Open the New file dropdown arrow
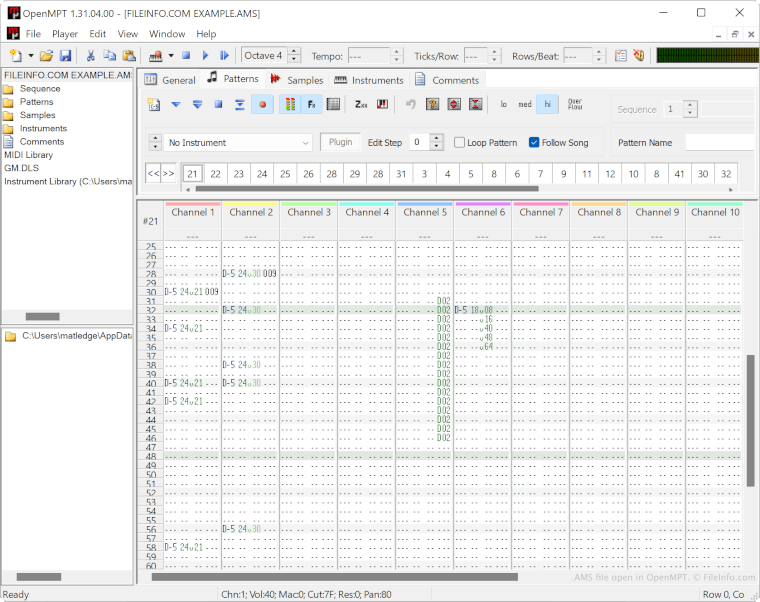The height and width of the screenshot is (602, 760). [x=30, y=56]
